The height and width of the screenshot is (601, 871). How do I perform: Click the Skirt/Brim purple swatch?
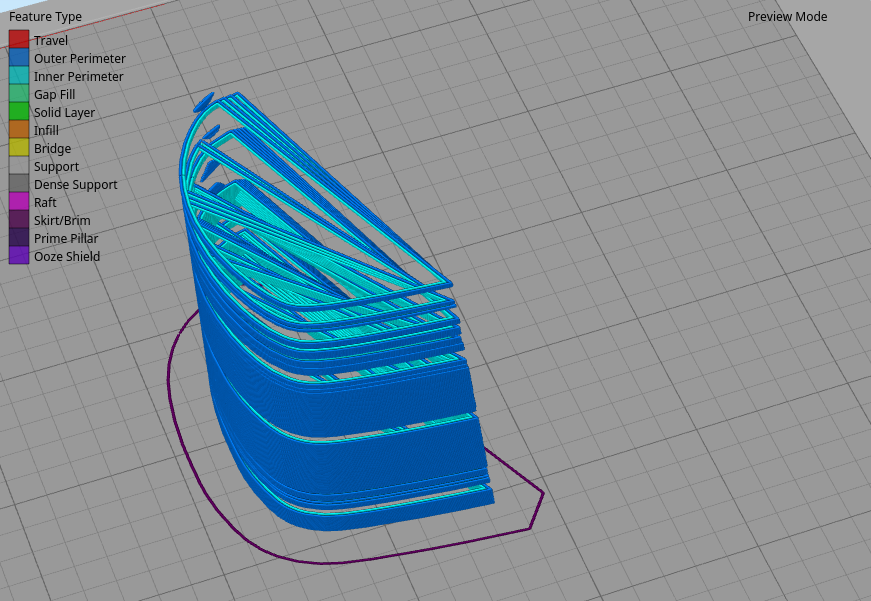[19, 220]
